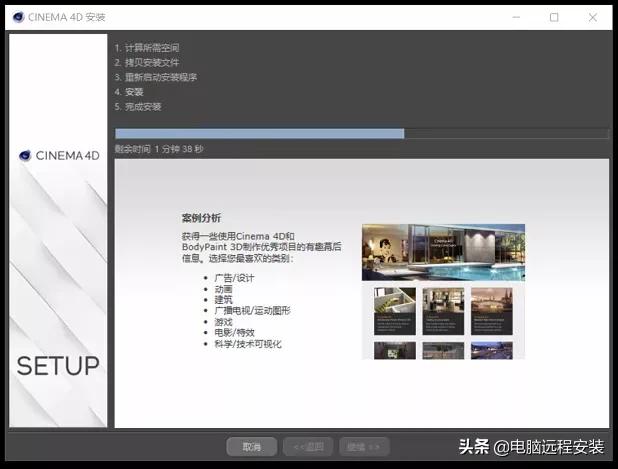
Task: Click the SETUP text in sidebar
Action: tap(58, 366)
